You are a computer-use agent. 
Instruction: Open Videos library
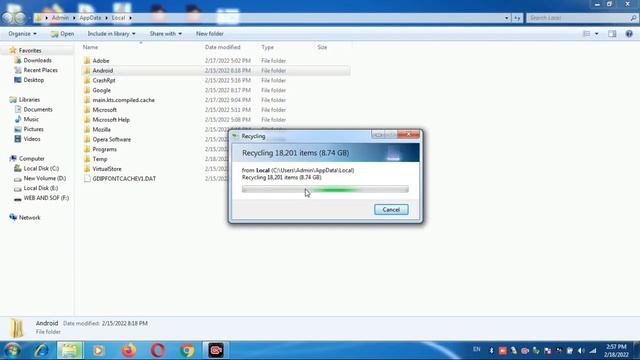(31, 139)
